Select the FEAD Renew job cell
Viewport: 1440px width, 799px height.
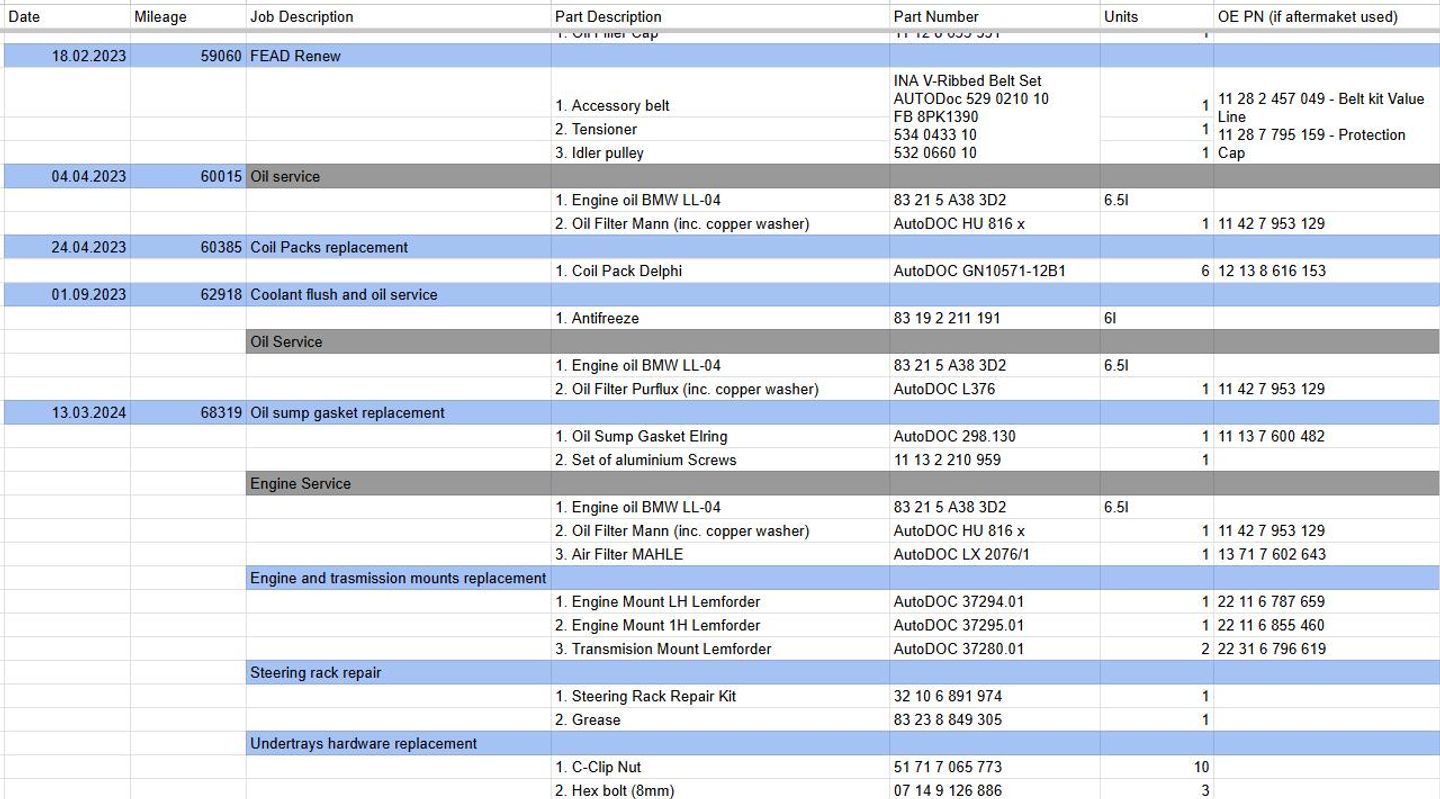(x=295, y=56)
